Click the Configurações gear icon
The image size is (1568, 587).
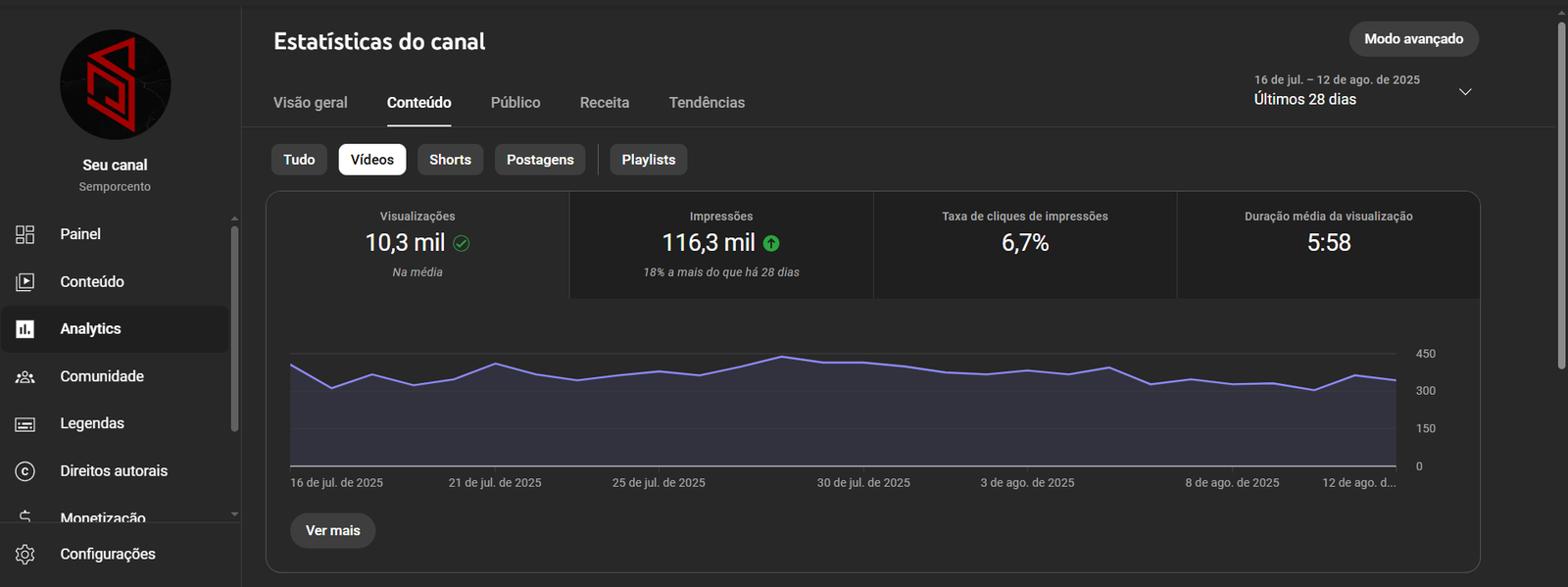25,555
